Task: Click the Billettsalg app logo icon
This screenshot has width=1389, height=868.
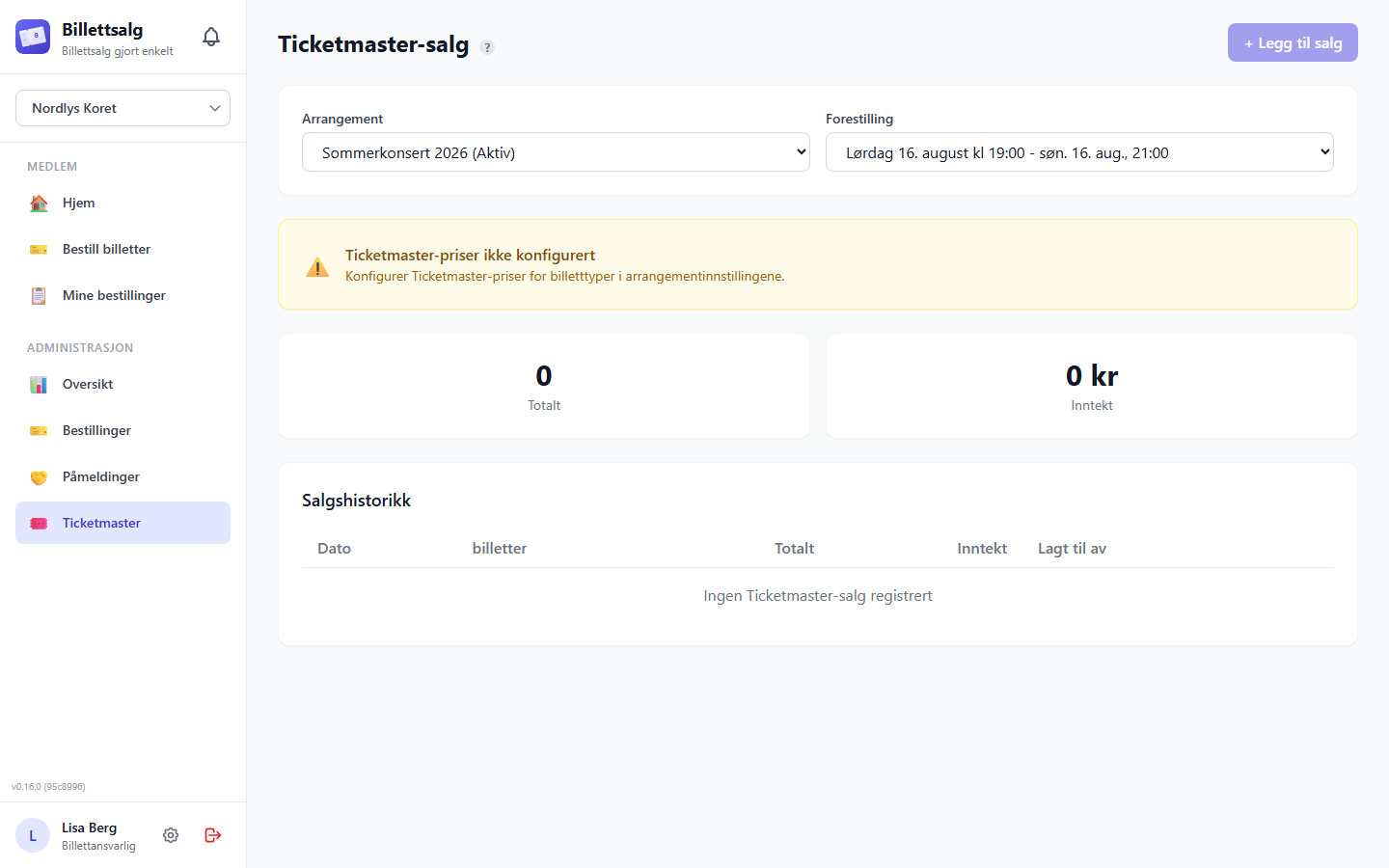Action: (x=33, y=37)
